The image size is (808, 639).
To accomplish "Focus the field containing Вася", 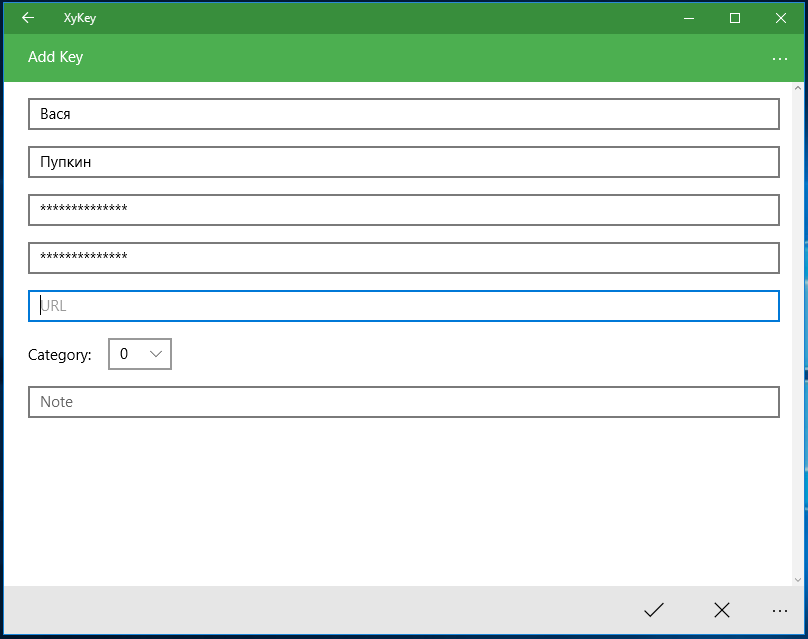I will pos(403,114).
